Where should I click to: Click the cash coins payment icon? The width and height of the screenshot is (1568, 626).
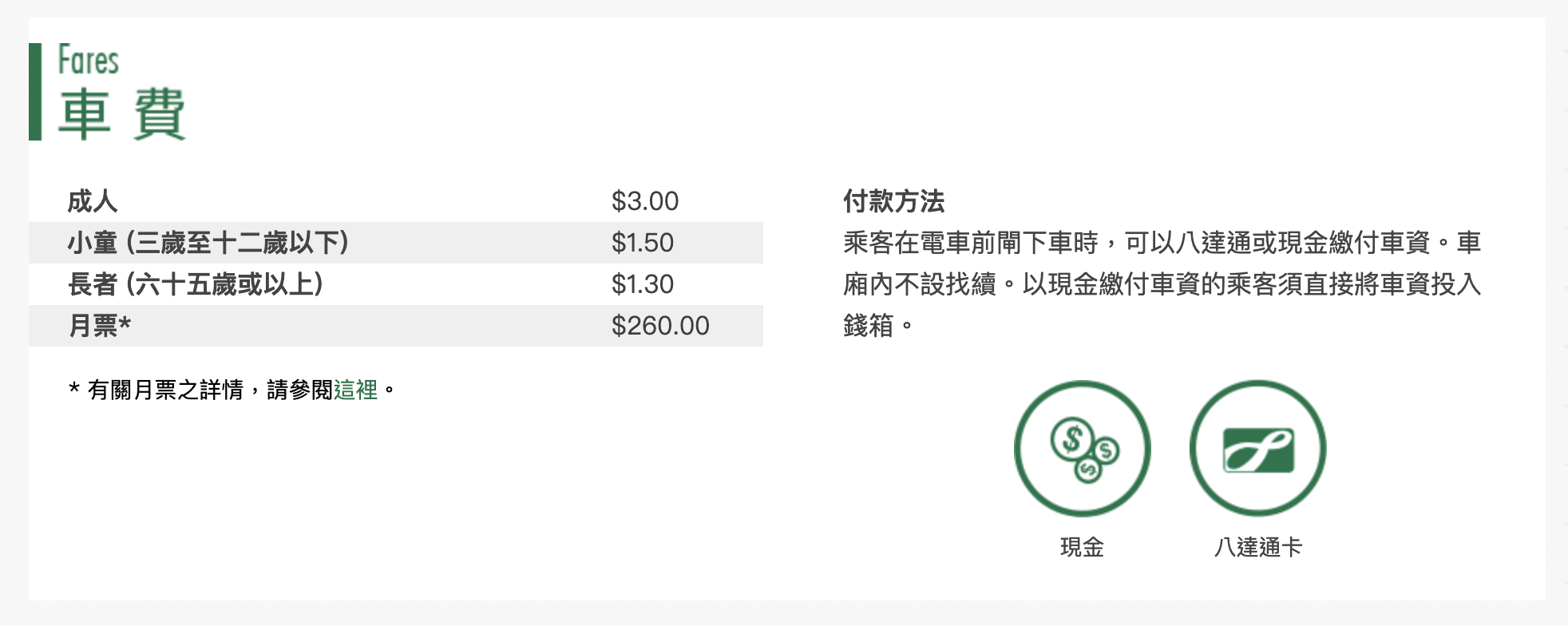pos(1082,449)
